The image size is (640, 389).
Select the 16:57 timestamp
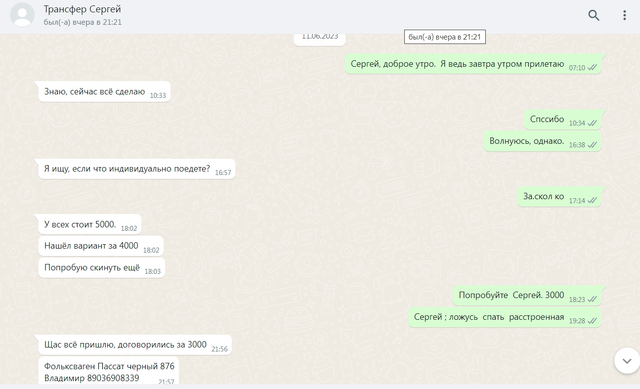[x=223, y=173]
